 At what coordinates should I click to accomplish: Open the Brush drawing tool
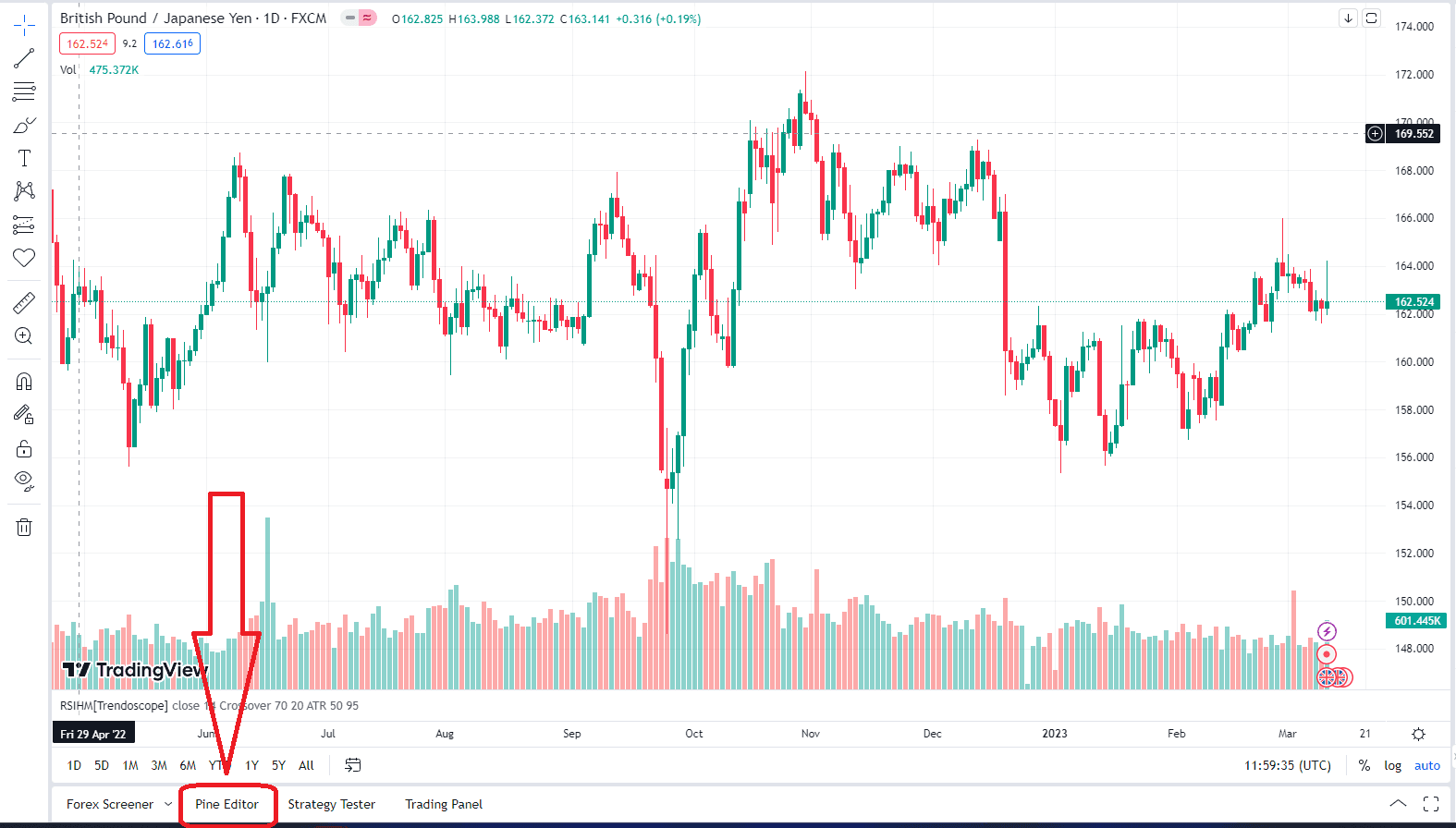click(24, 125)
